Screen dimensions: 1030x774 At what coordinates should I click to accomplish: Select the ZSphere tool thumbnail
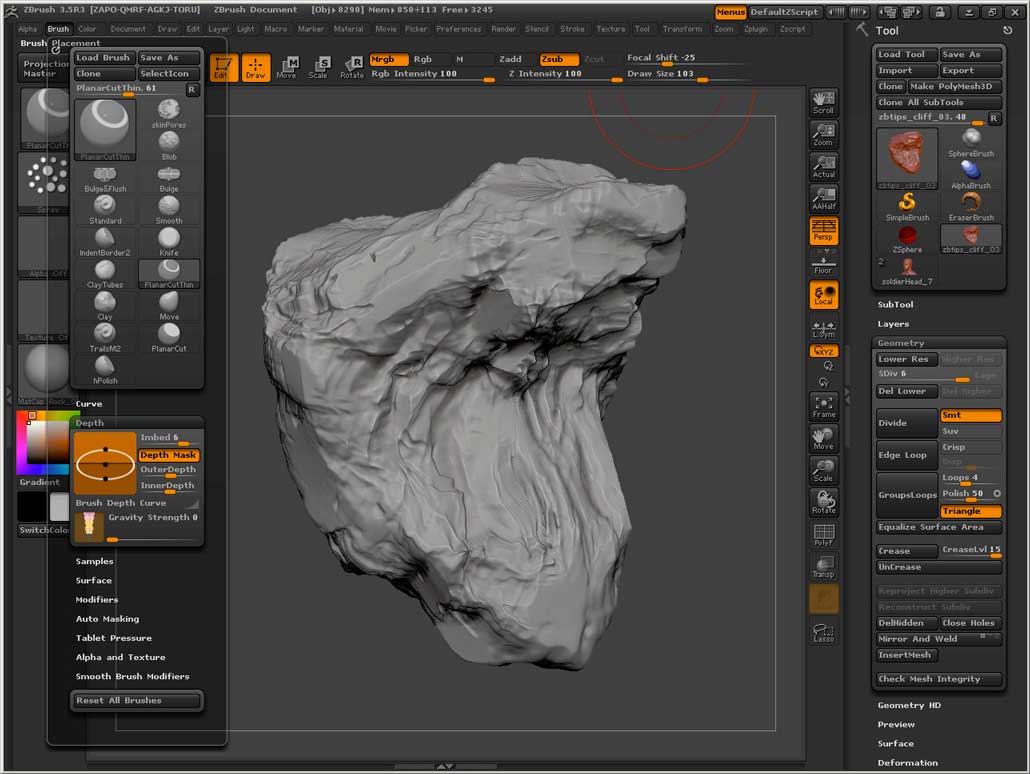tap(907, 237)
